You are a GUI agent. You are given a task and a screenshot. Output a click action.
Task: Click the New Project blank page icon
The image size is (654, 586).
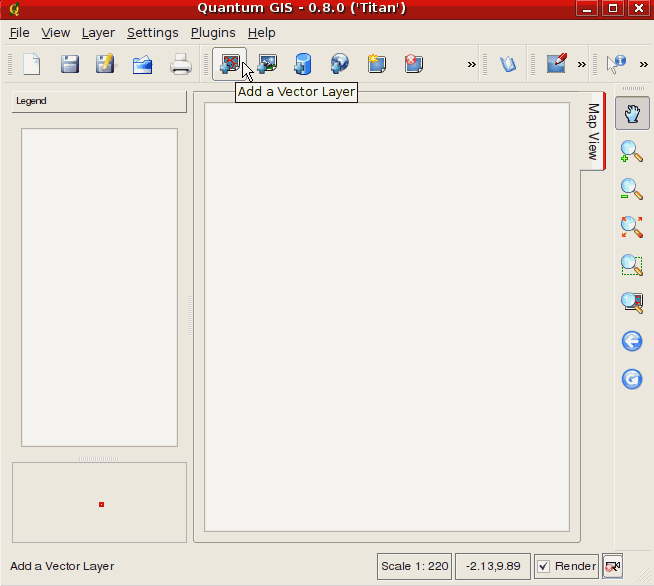click(32, 64)
